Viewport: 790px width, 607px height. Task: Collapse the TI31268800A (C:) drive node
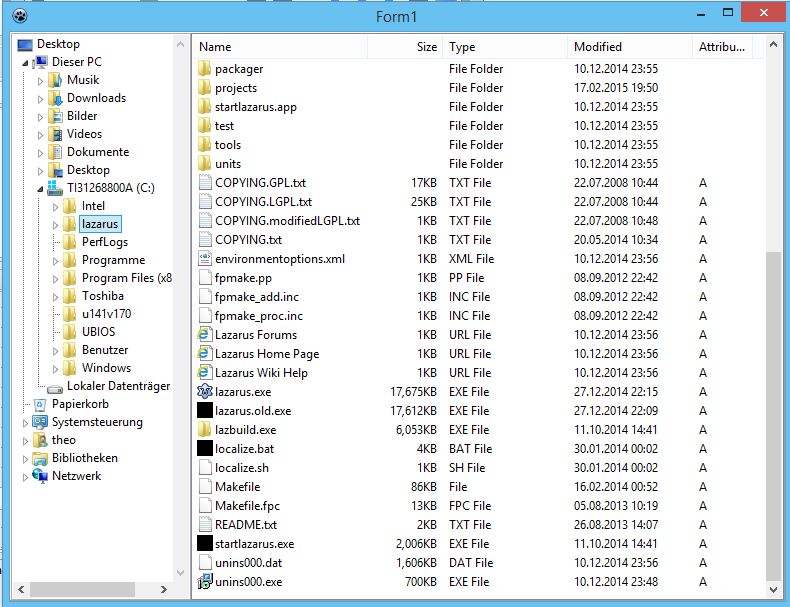tap(40, 189)
